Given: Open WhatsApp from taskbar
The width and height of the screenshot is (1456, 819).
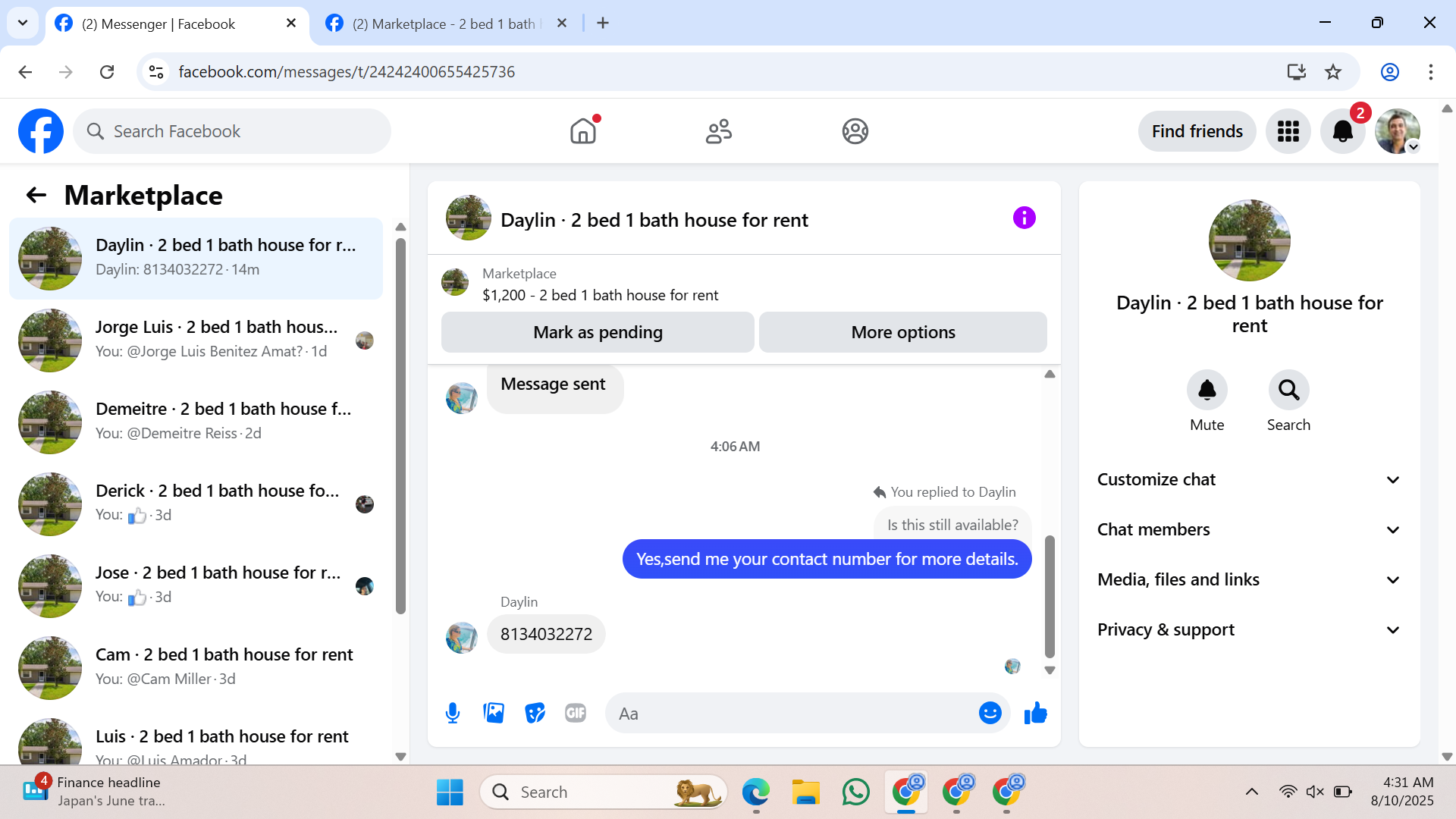Looking at the screenshot, I should [855, 792].
